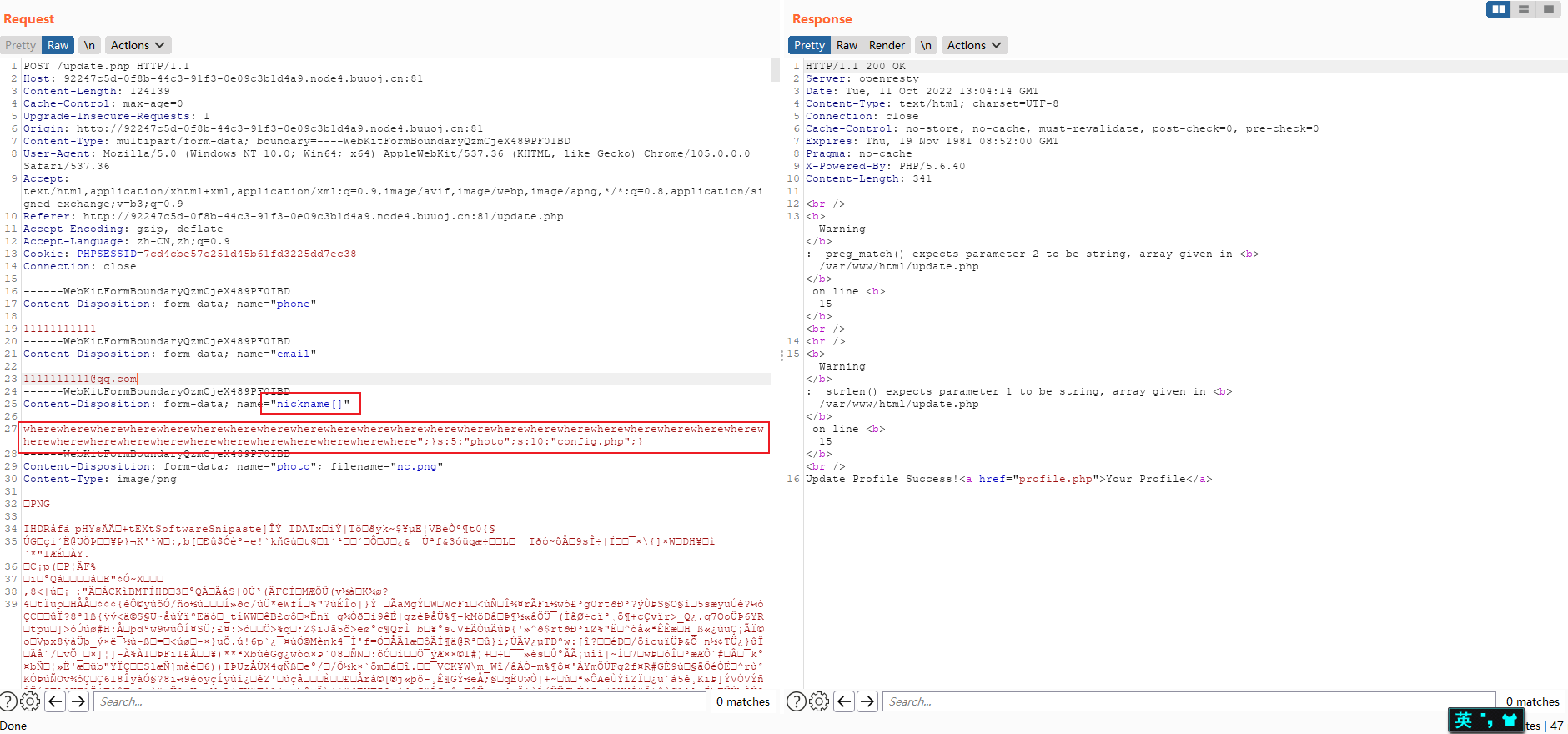Go to next match in Request search

(78, 701)
